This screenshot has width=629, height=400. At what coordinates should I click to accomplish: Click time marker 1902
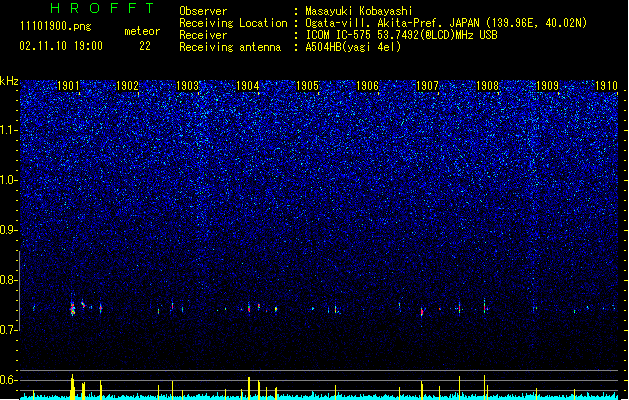[x=128, y=85]
